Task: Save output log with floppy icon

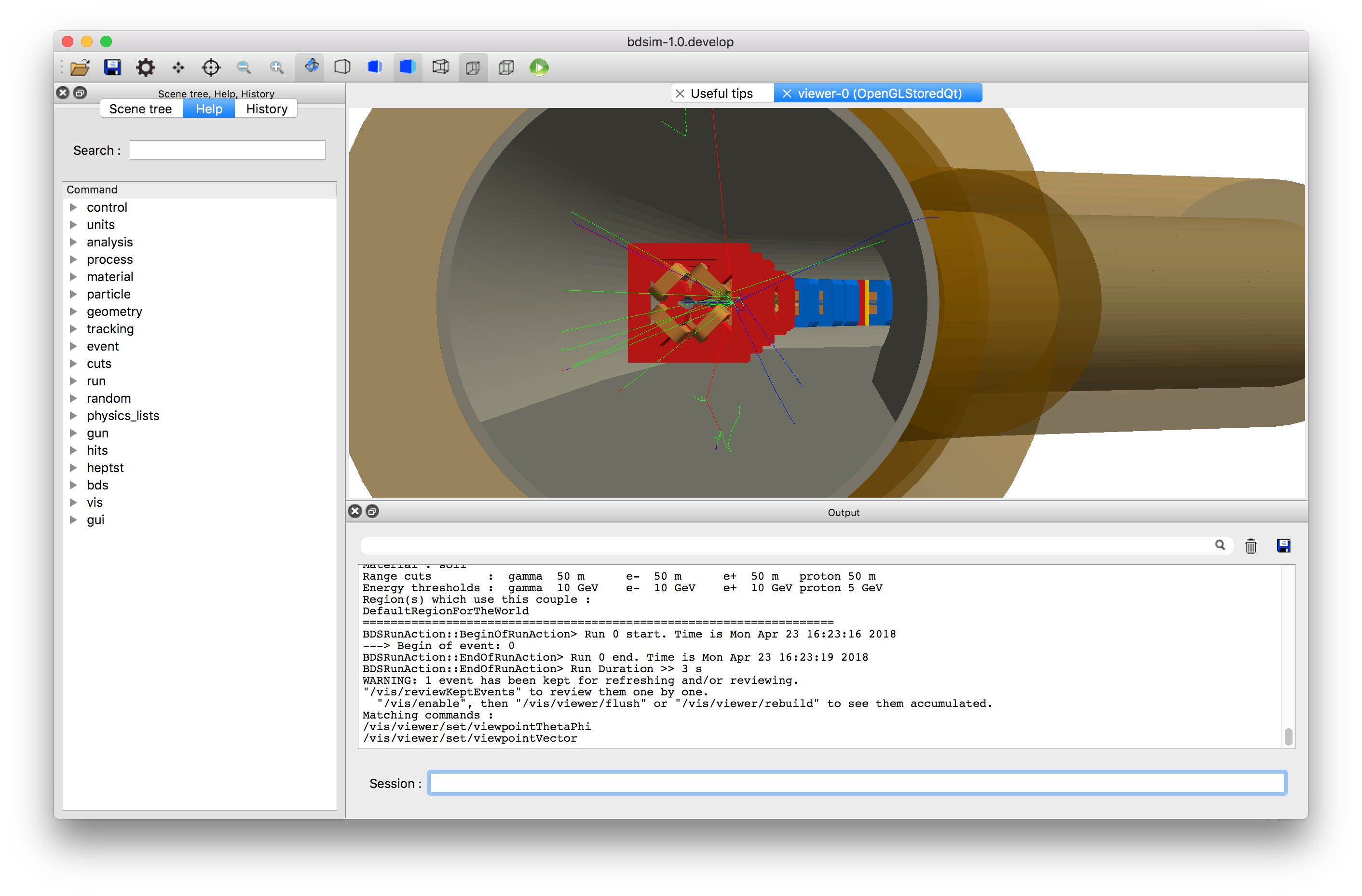Action: [1283, 545]
